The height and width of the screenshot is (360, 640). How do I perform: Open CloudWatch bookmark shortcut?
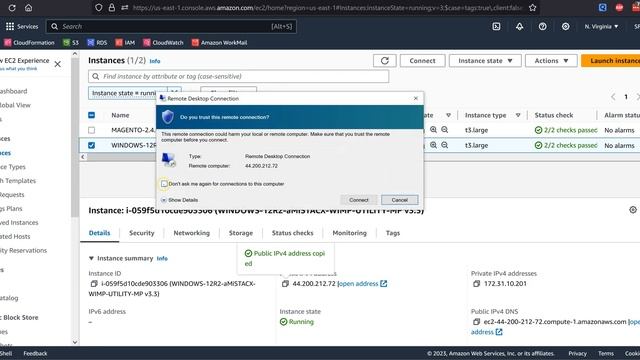pos(163,42)
